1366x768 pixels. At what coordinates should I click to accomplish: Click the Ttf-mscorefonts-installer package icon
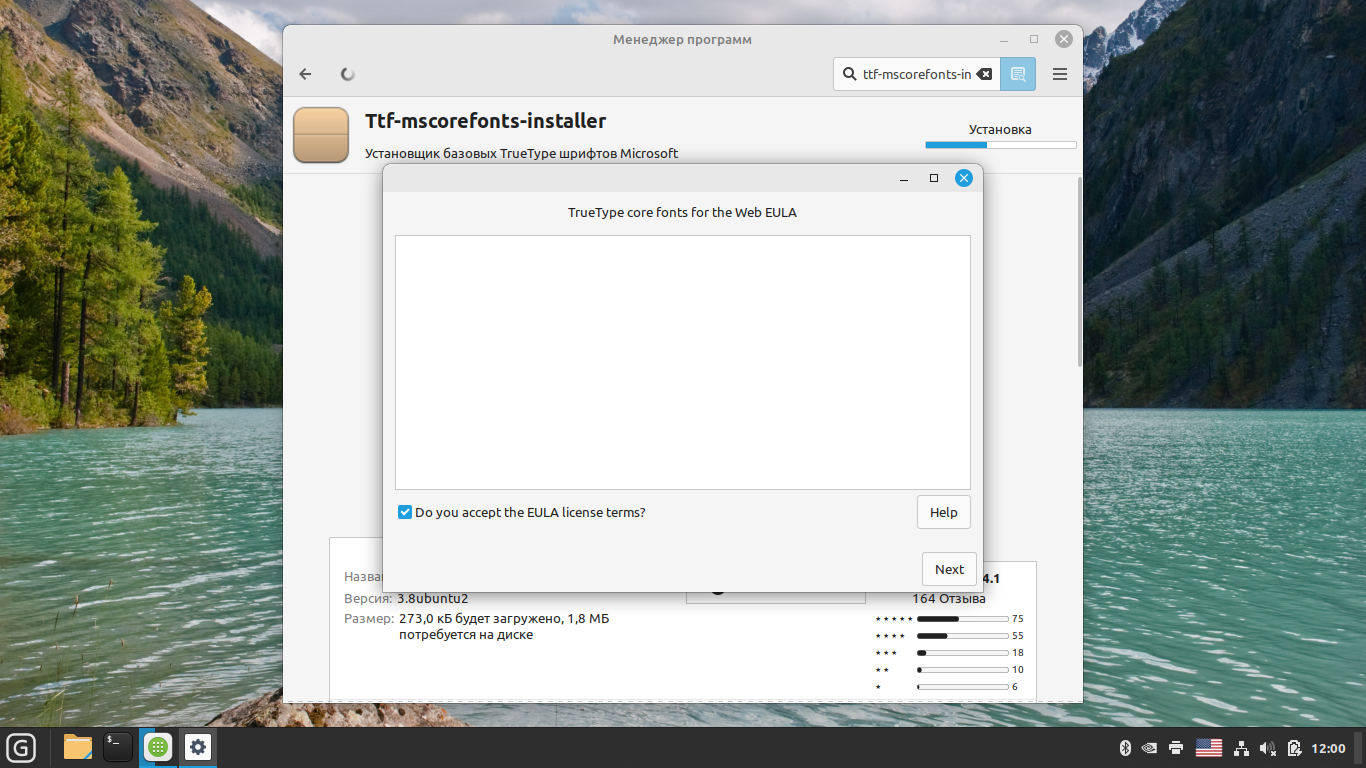pyautogui.click(x=321, y=135)
